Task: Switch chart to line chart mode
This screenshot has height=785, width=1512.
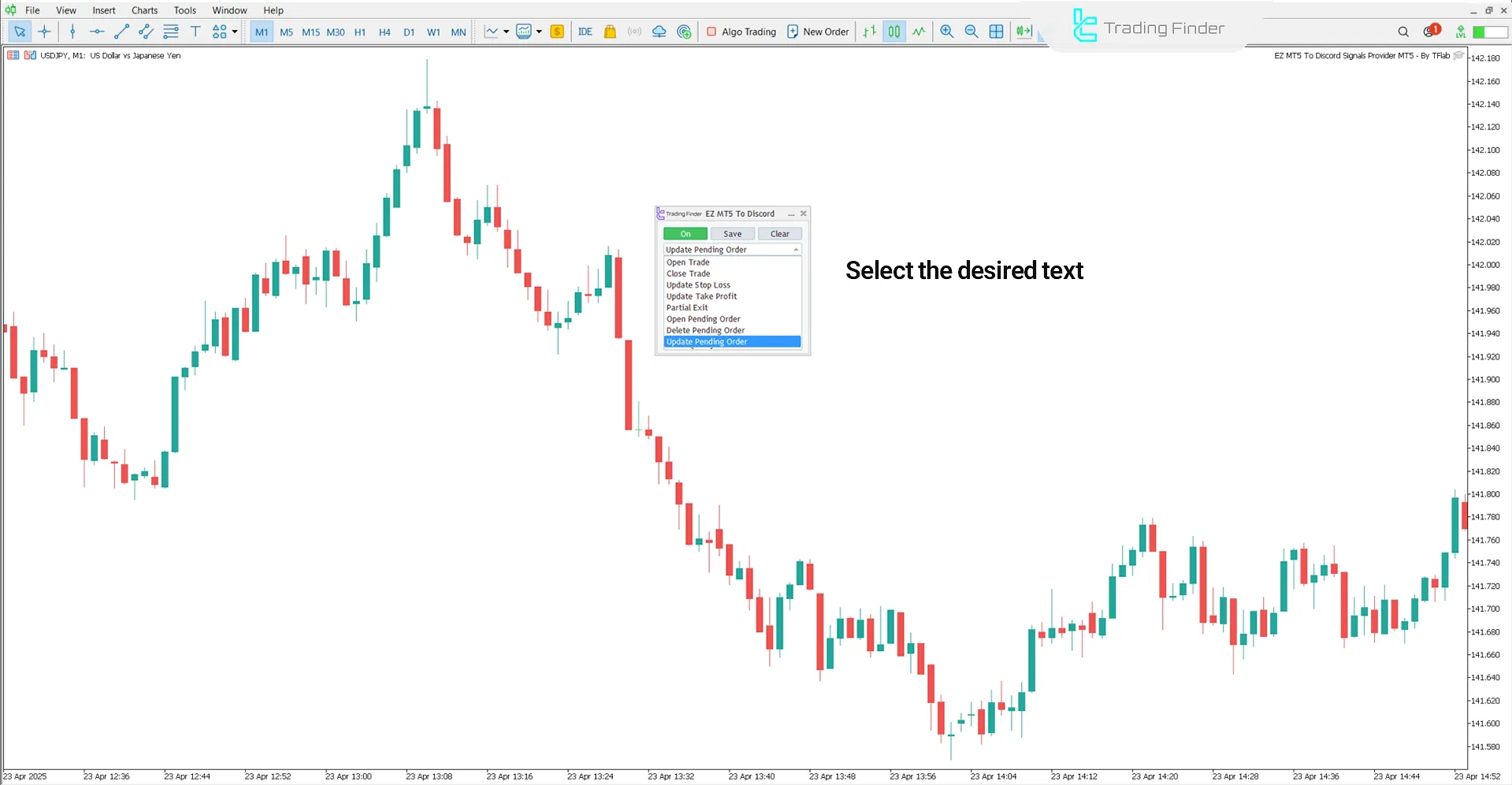Action: (x=919, y=32)
